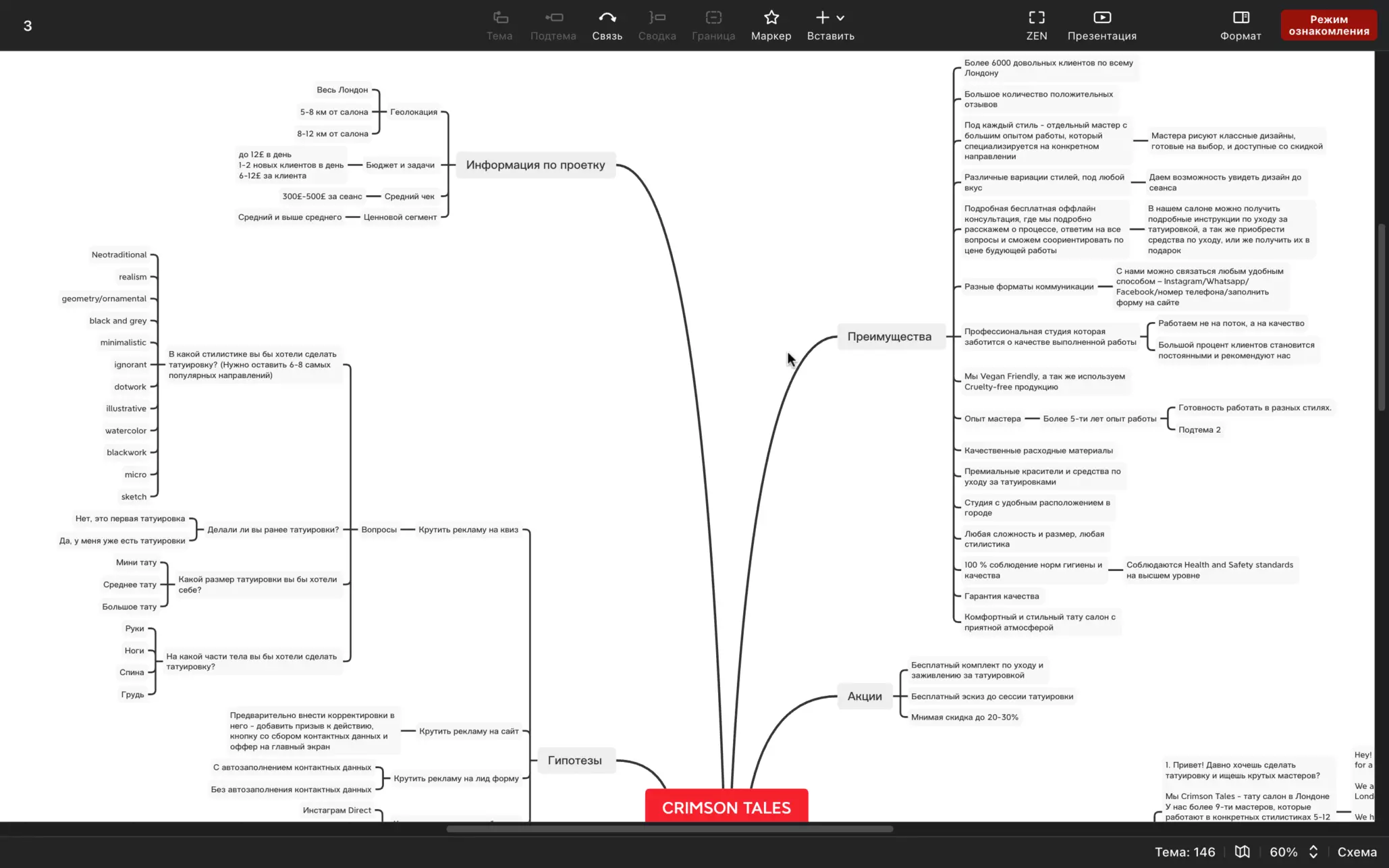Image resolution: width=1389 pixels, height=868 pixels.
Task: Open the Маркер star icon
Action: (x=771, y=18)
